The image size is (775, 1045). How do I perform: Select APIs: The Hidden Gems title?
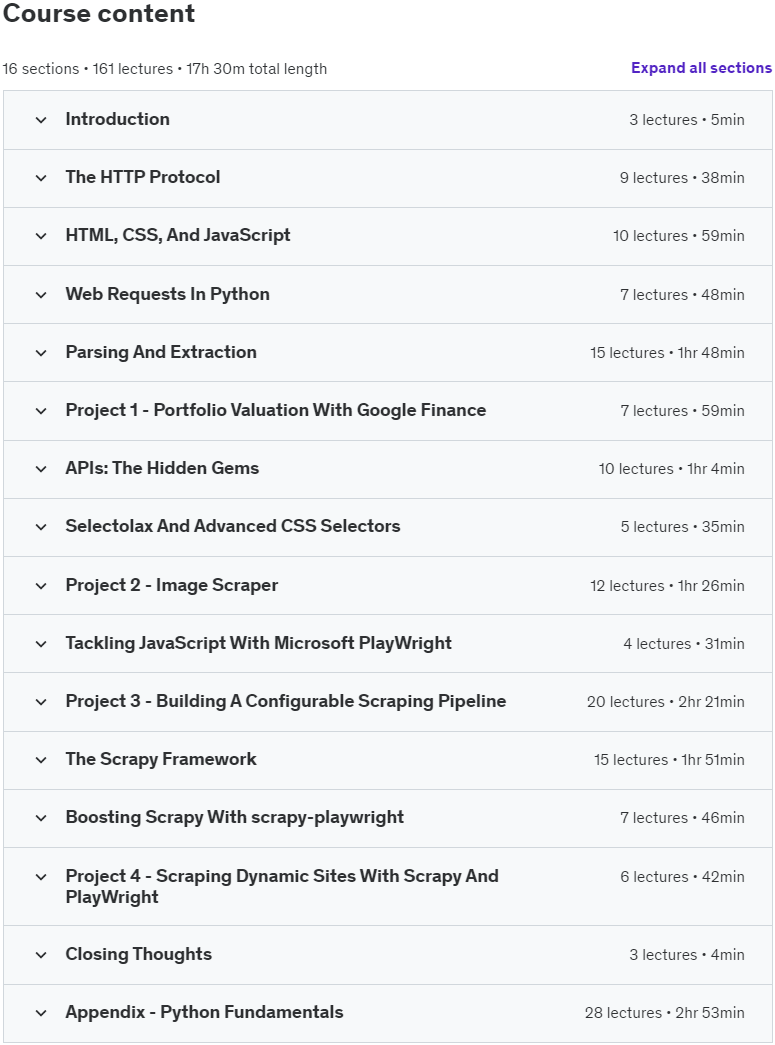click(162, 468)
